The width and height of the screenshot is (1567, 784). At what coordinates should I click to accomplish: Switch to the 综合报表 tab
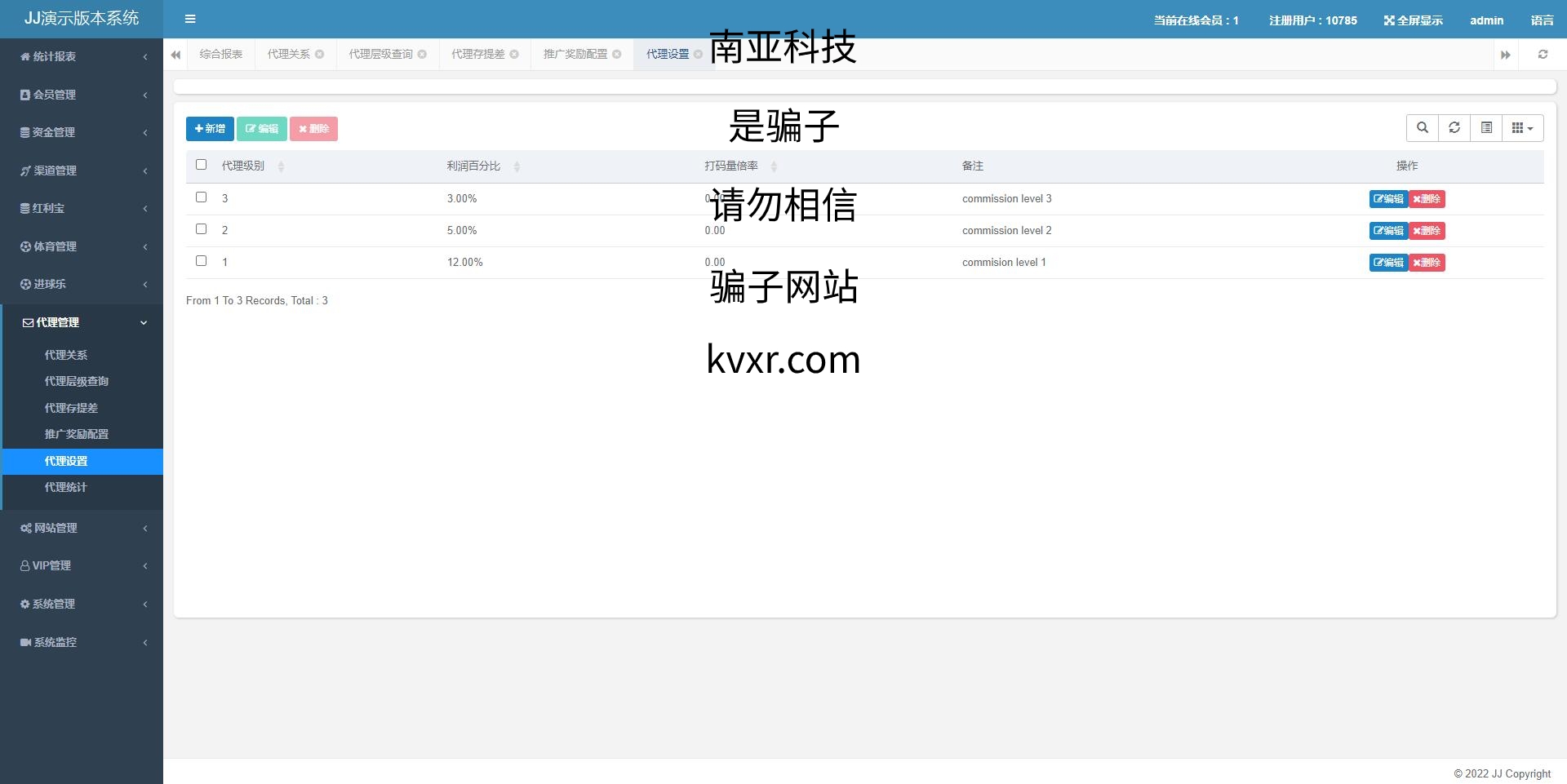point(221,55)
